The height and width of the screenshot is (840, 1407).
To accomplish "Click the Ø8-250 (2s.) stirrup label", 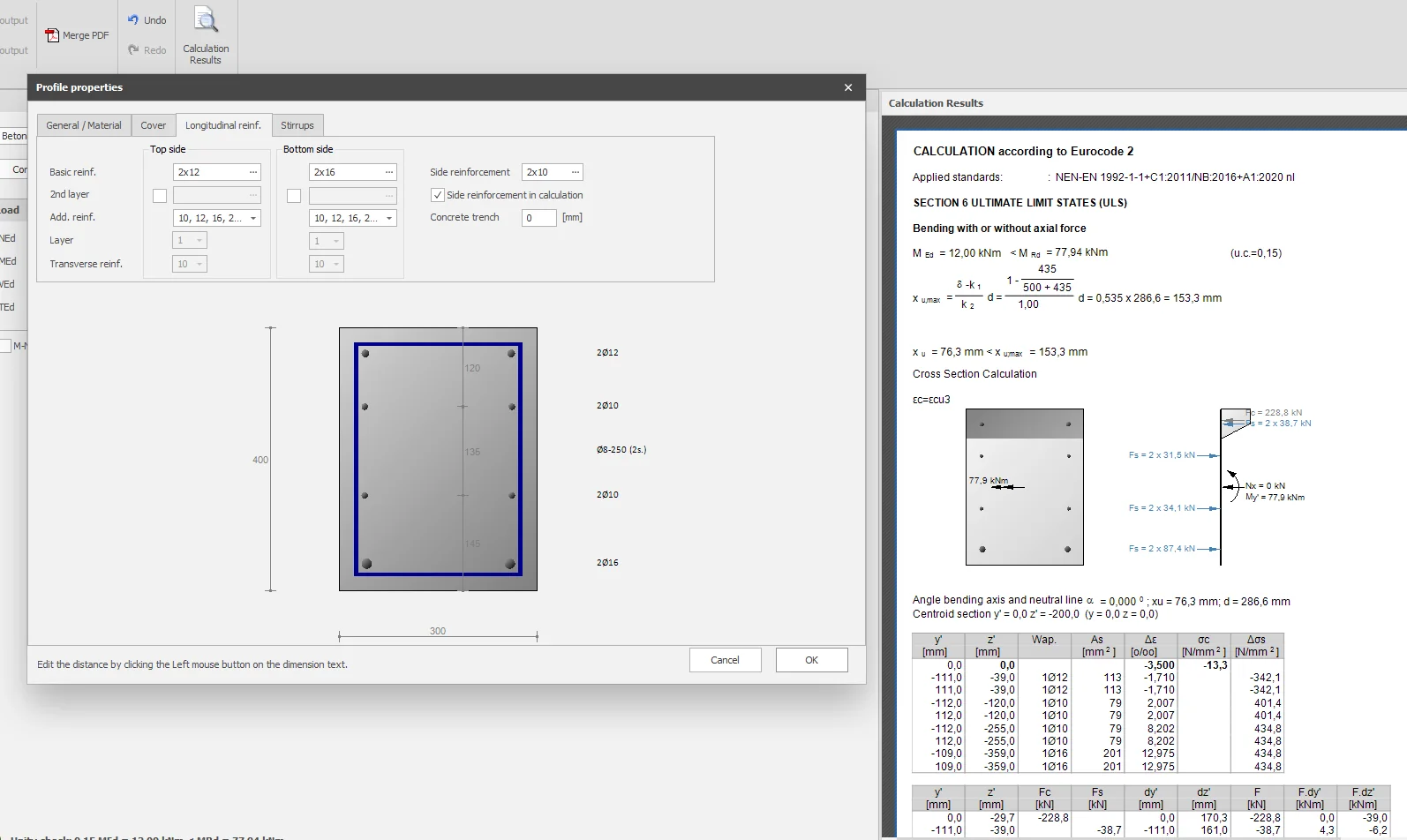I will coord(621,450).
